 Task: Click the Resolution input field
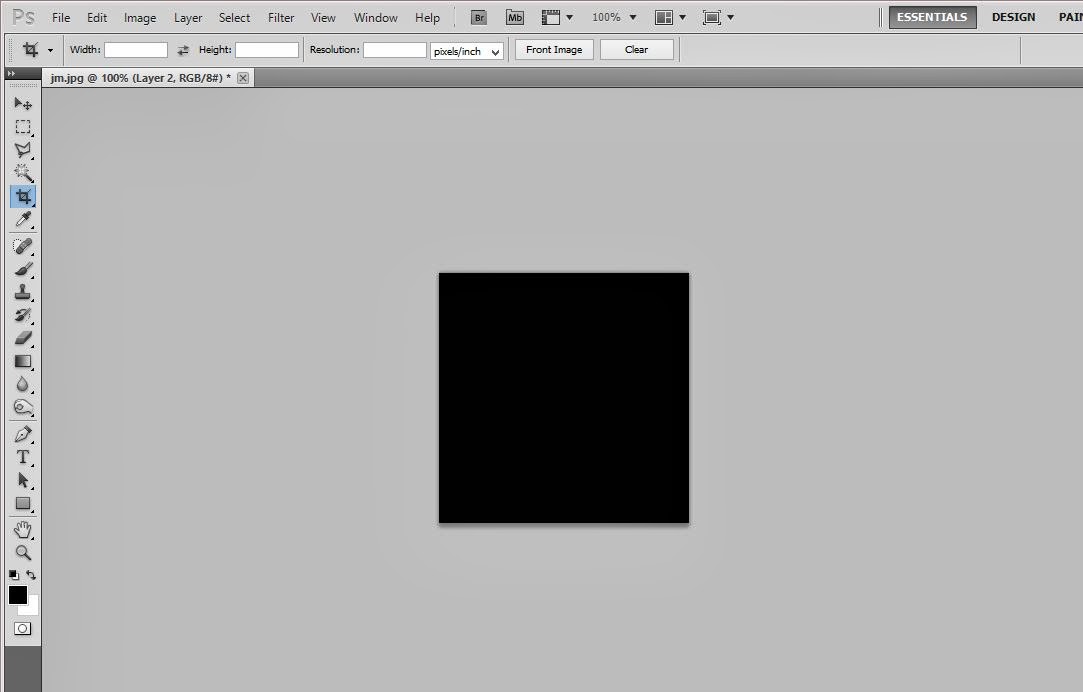point(394,50)
